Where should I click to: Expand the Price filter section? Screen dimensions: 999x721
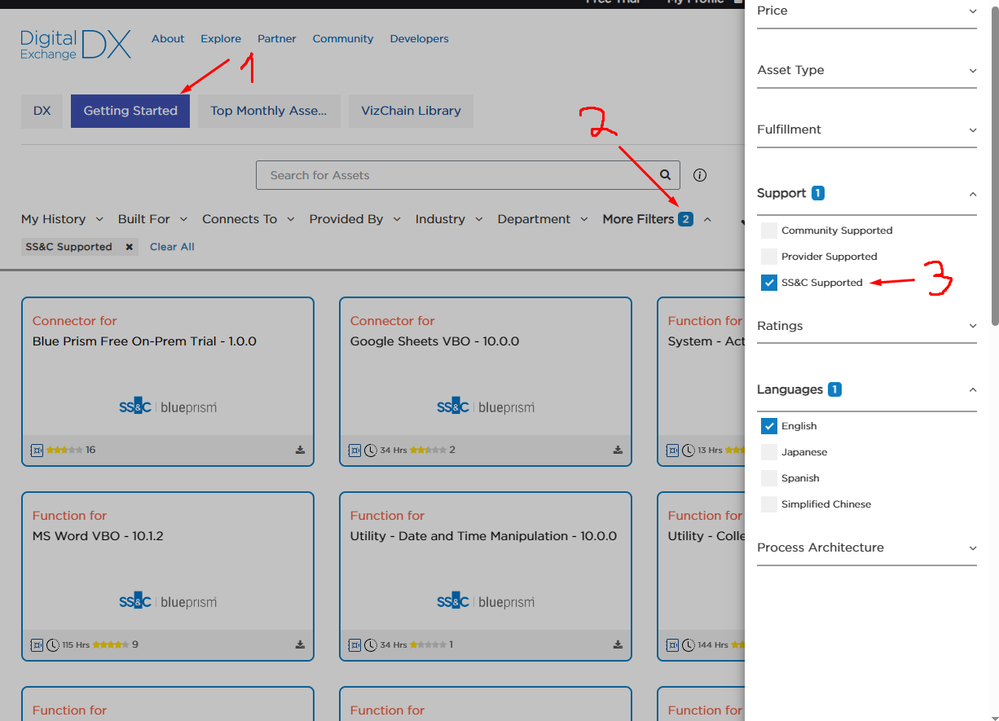click(x=866, y=11)
